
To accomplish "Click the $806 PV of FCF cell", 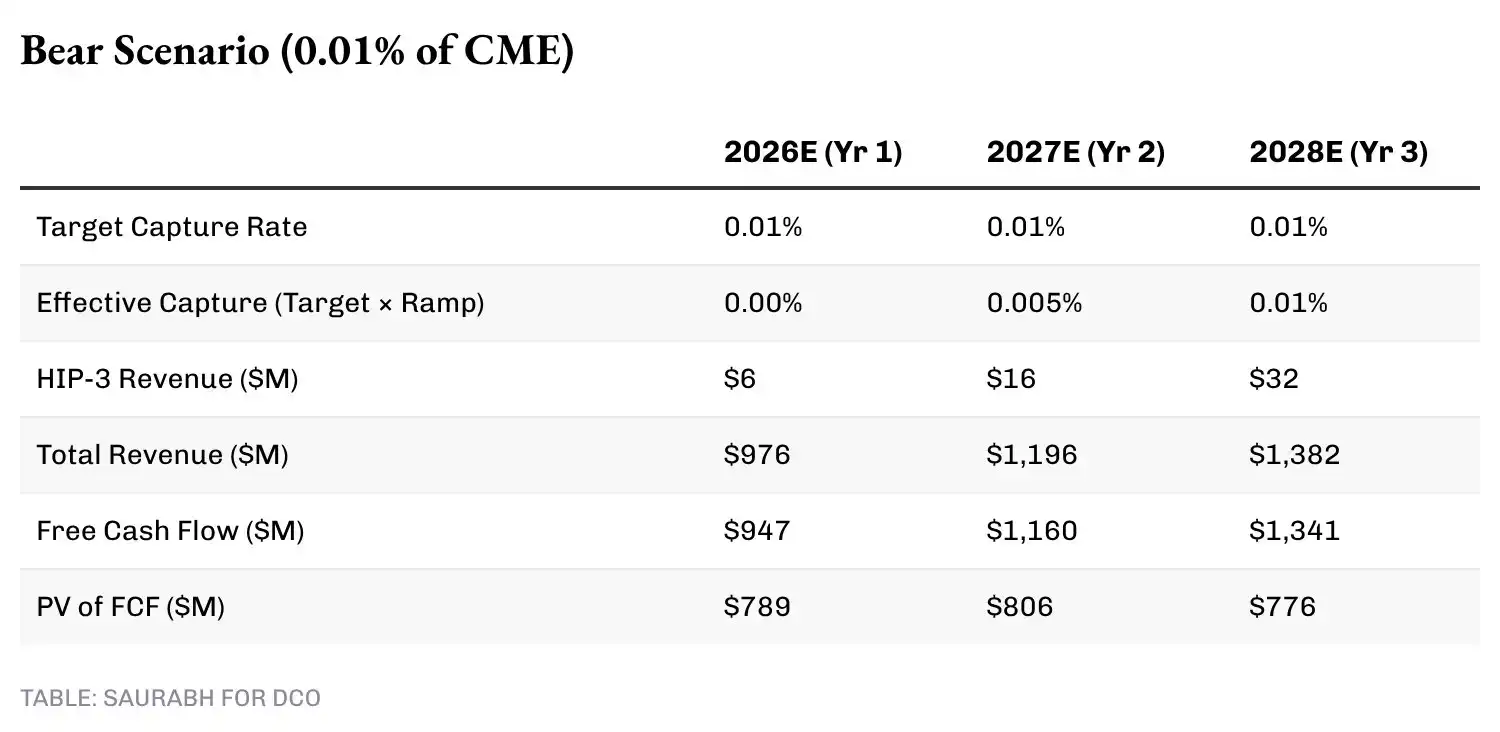I will [1020, 606].
